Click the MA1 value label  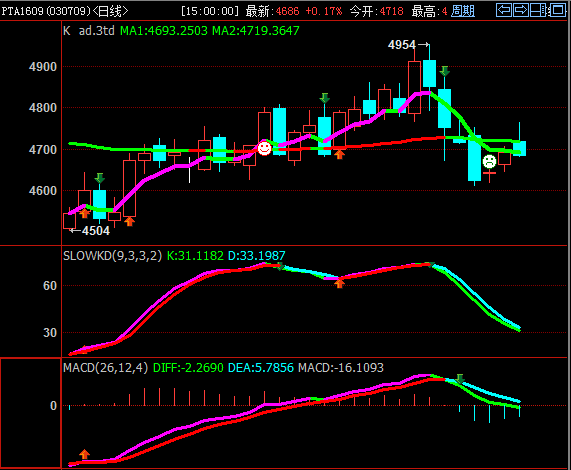point(164,31)
